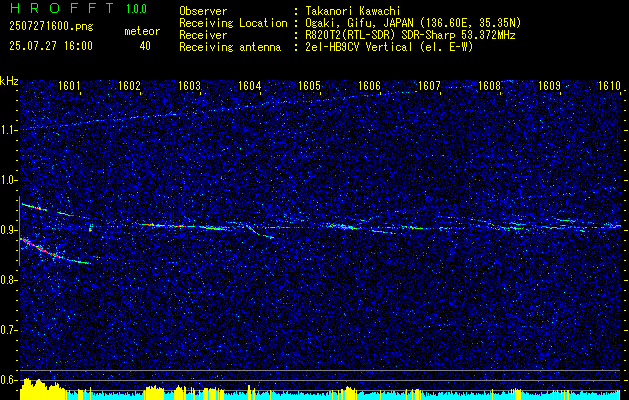This screenshot has height=400, width=629.
Task: Click the 1609 time marker
Action: click(x=548, y=85)
